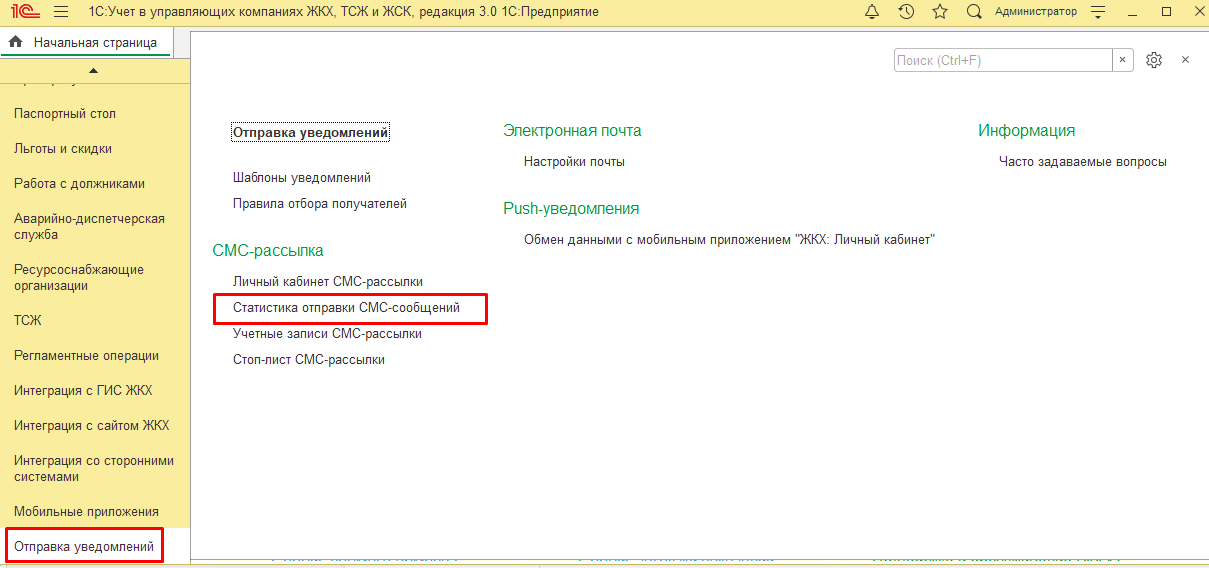Switch to Начальная страница tab
Image resolution: width=1209 pixels, height=568 pixels.
tap(95, 43)
